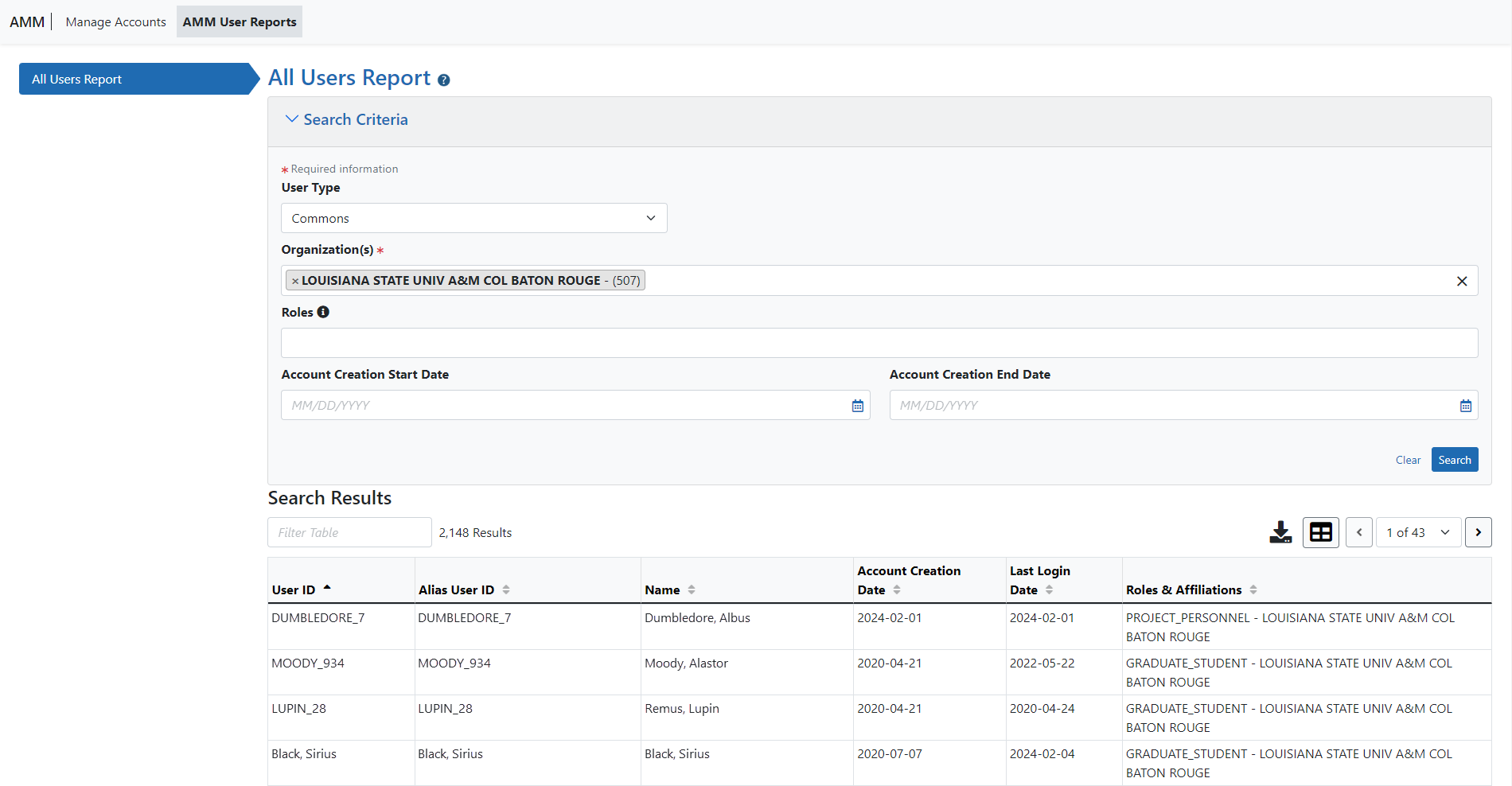Click the name Moody, Alastor
This screenshot has width=1512, height=786.
pyautogui.click(x=686, y=663)
